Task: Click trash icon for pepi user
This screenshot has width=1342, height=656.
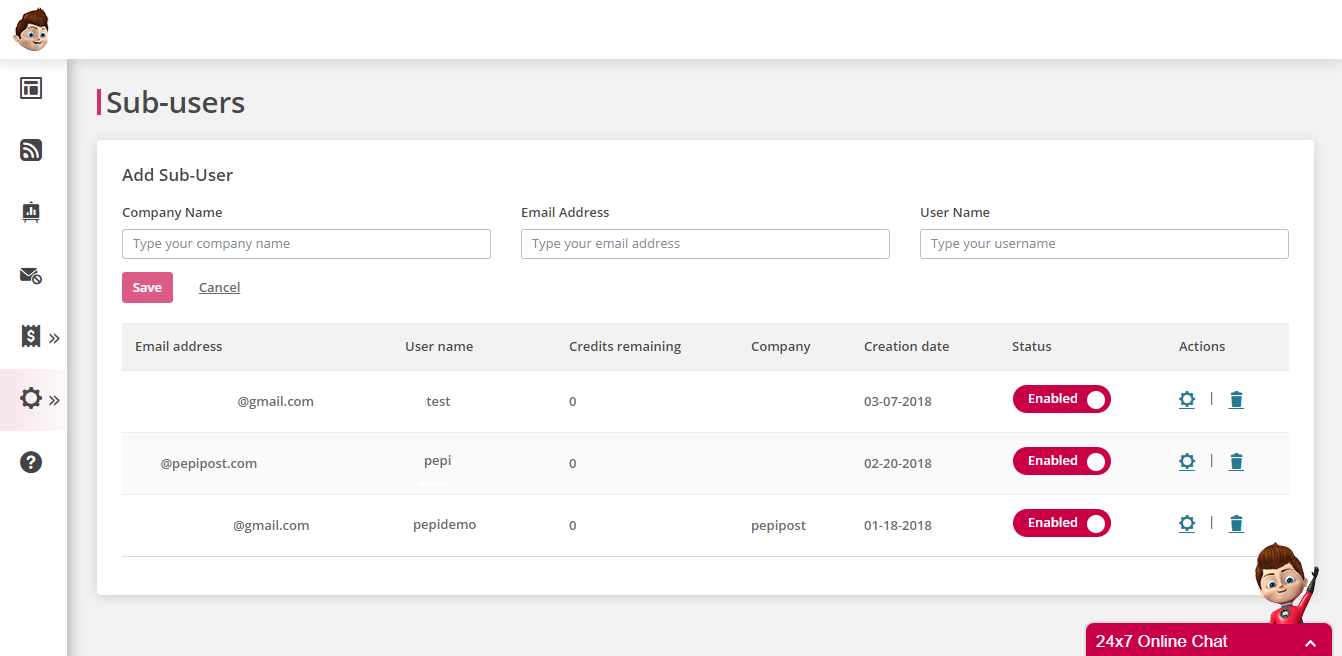Action: (x=1236, y=462)
